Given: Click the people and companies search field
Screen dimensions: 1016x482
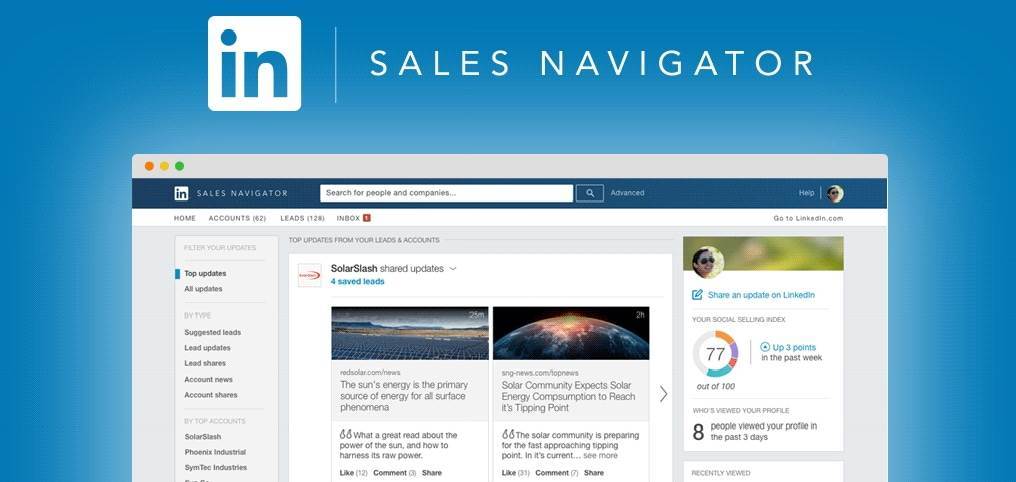Looking at the screenshot, I should [x=446, y=193].
